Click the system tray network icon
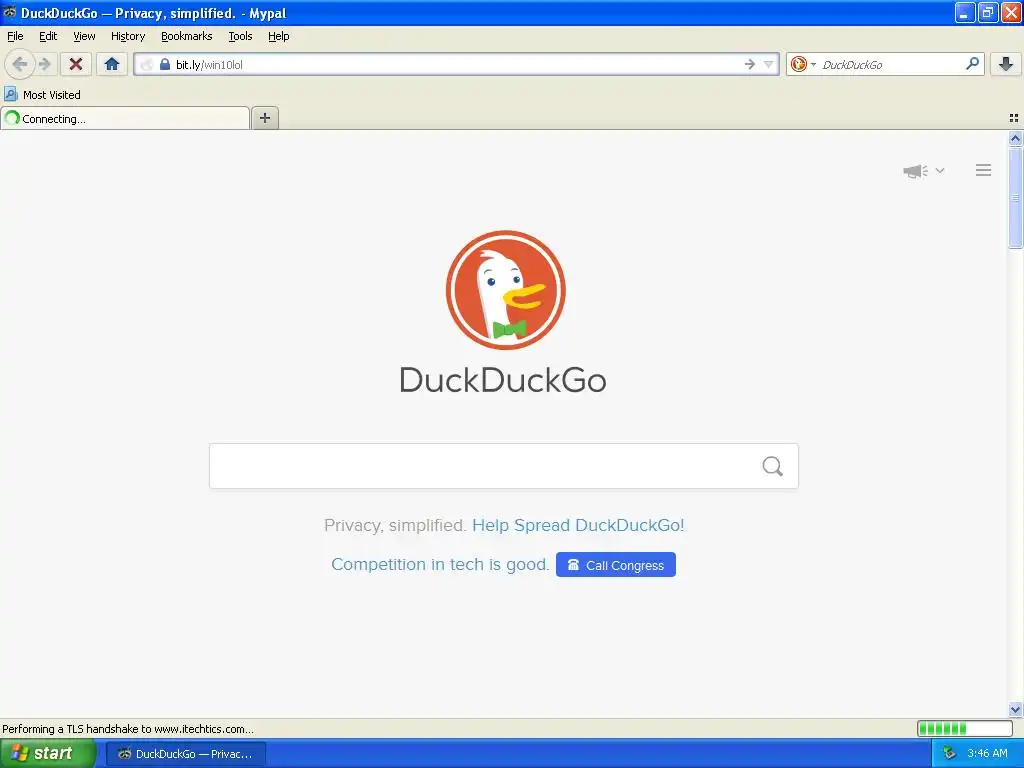Viewport: 1024px width, 768px height. (x=949, y=754)
